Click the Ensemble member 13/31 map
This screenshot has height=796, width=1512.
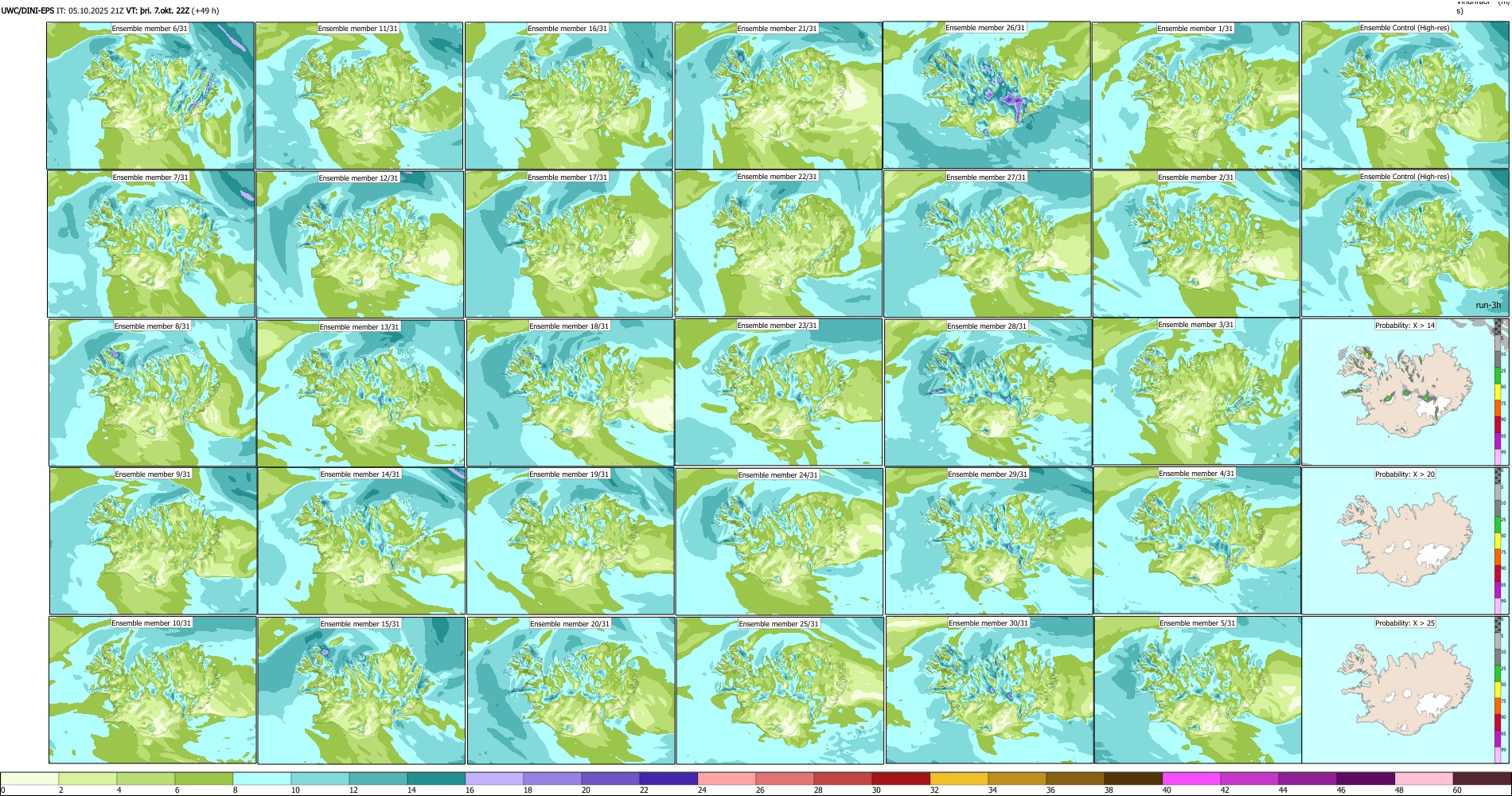click(x=360, y=393)
